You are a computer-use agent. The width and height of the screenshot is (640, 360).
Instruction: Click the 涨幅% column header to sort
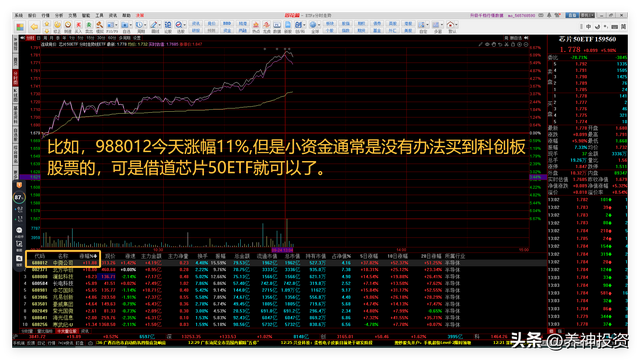(88, 256)
